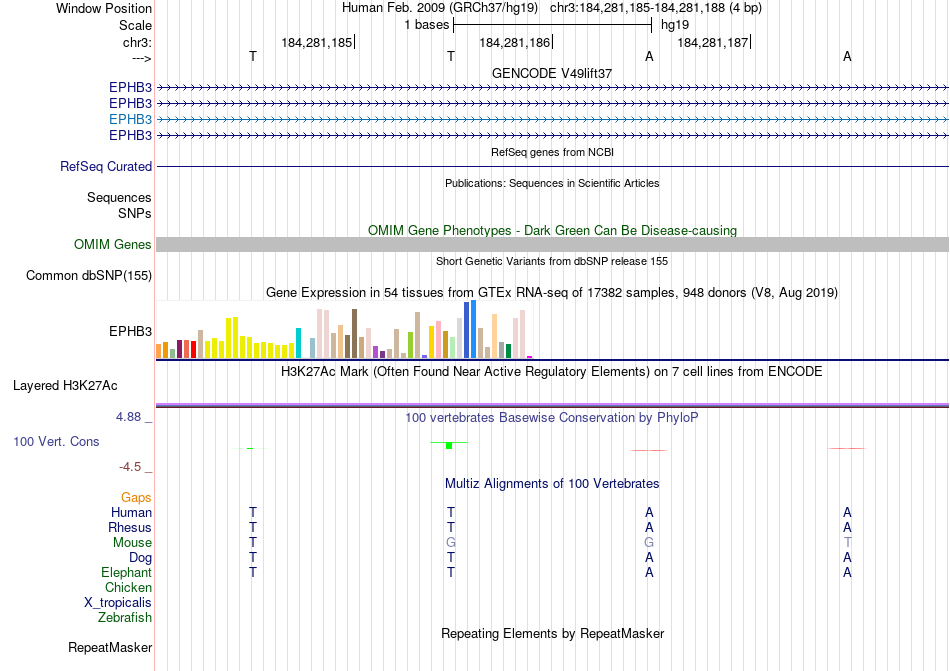Open the H3K27Ac Mark on 7 cell lines title
950x671 pixels.
click(x=552, y=372)
